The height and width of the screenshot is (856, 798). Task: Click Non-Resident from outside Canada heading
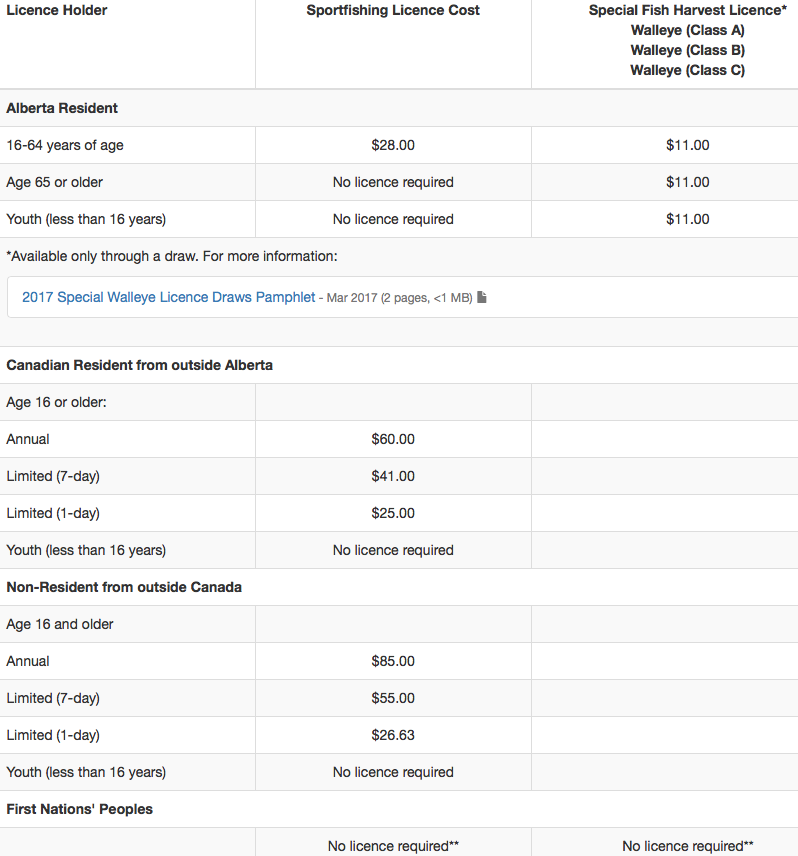[124, 587]
